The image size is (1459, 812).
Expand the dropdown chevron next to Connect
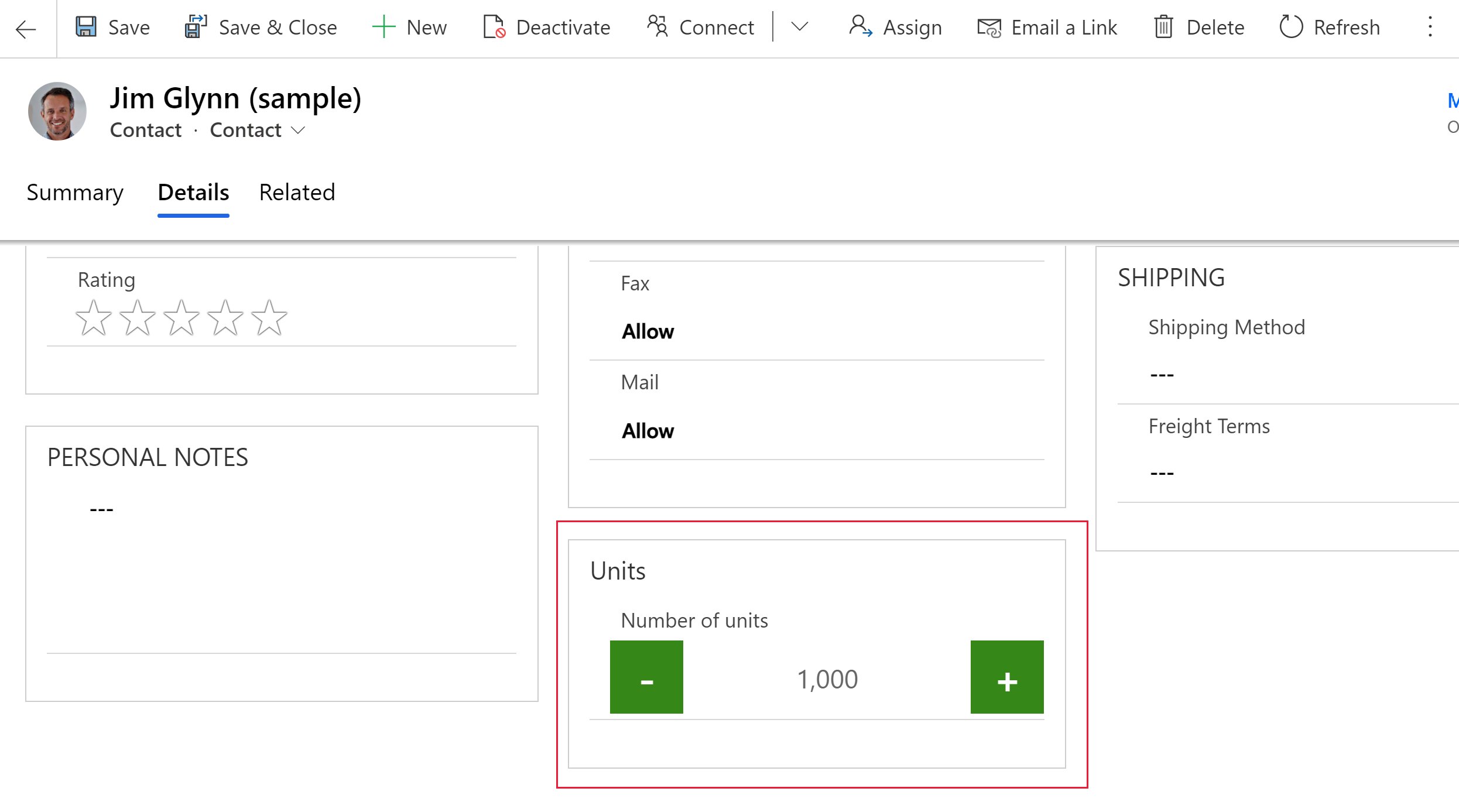coord(800,27)
